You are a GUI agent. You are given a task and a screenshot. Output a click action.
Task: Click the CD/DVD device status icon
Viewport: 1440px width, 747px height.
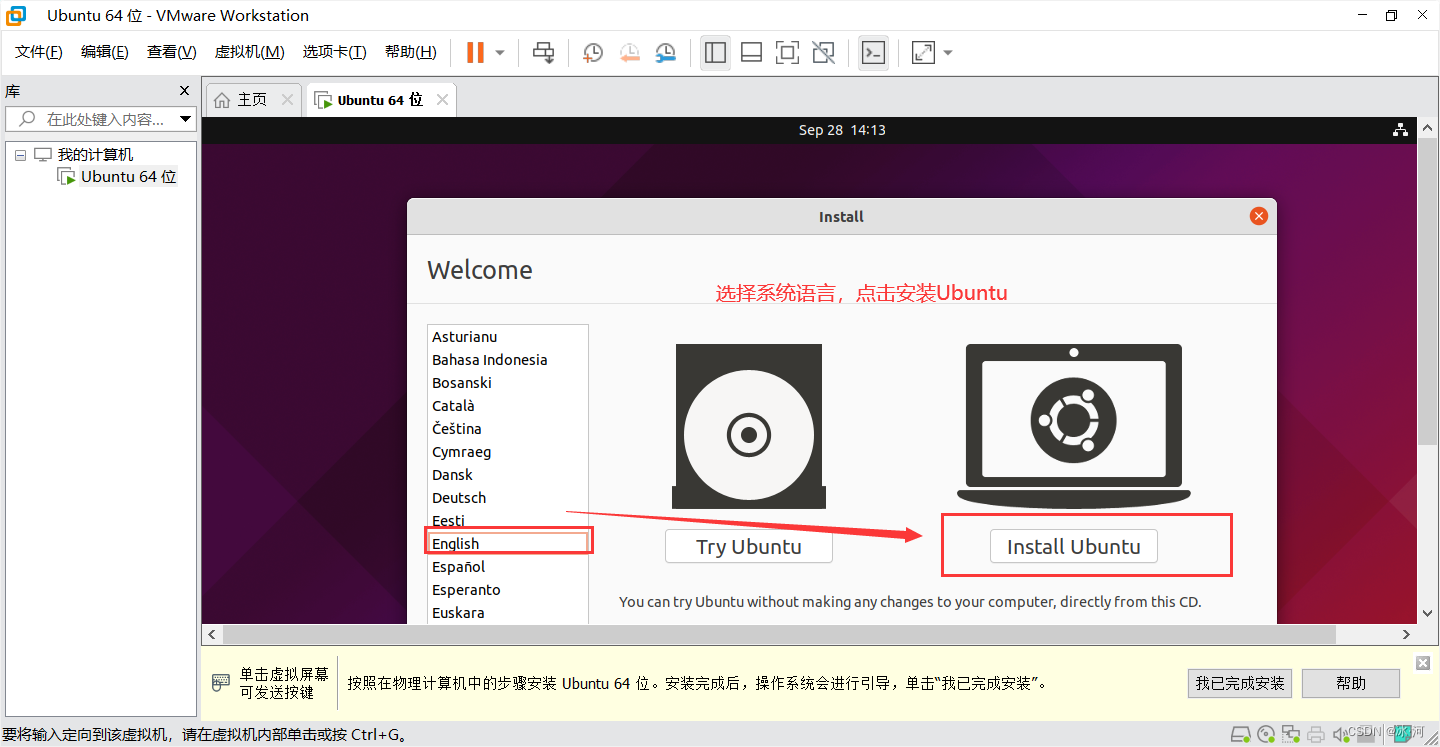coord(1265,733)
